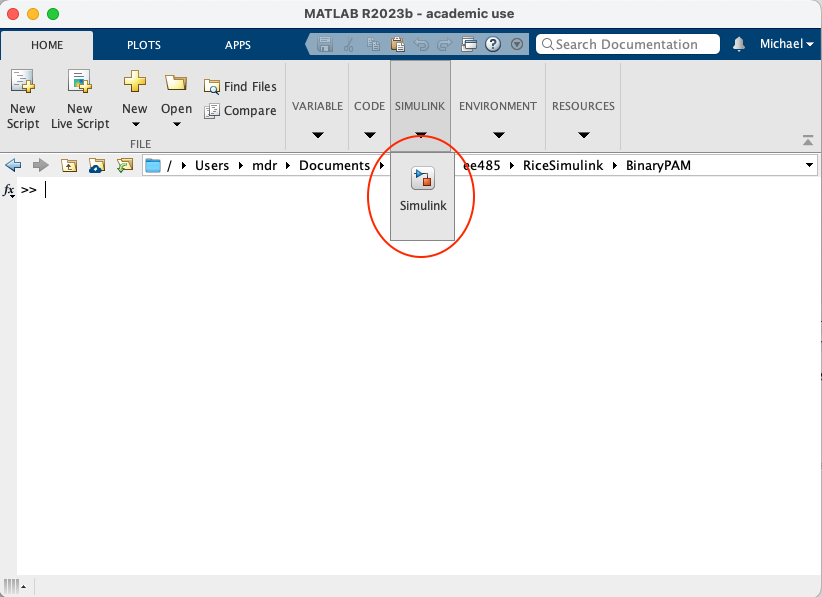
Task: Switch to the PLOTS tab
Action: (144, 45)
